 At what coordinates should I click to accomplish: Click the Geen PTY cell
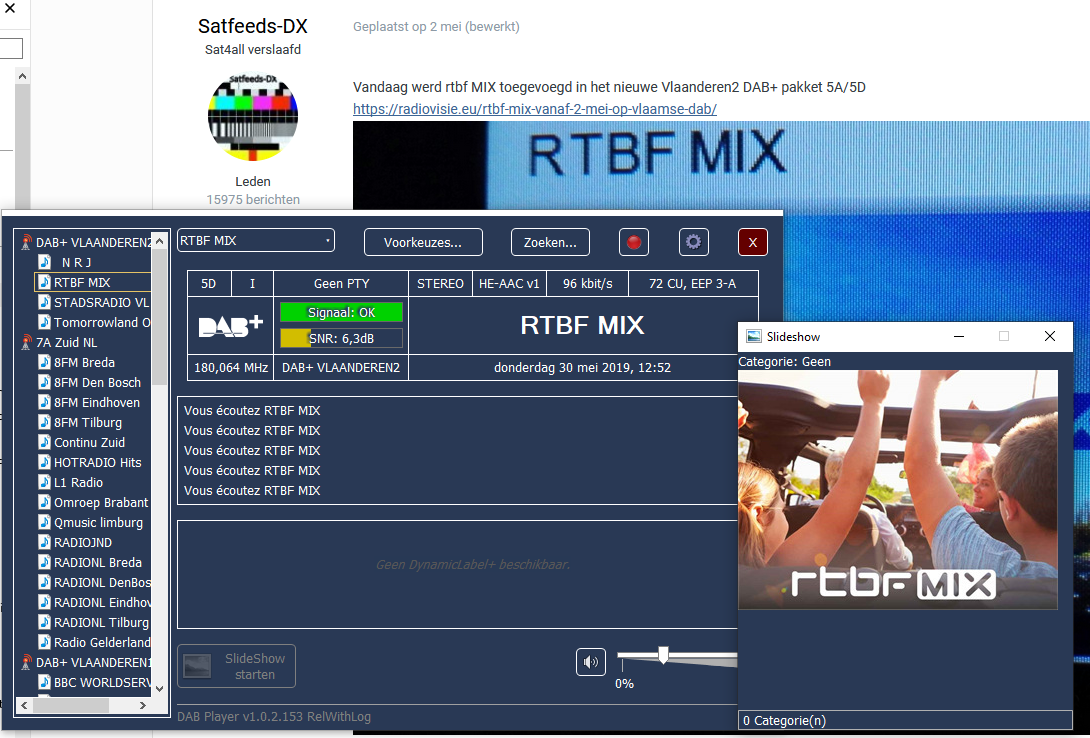(341, 284)
